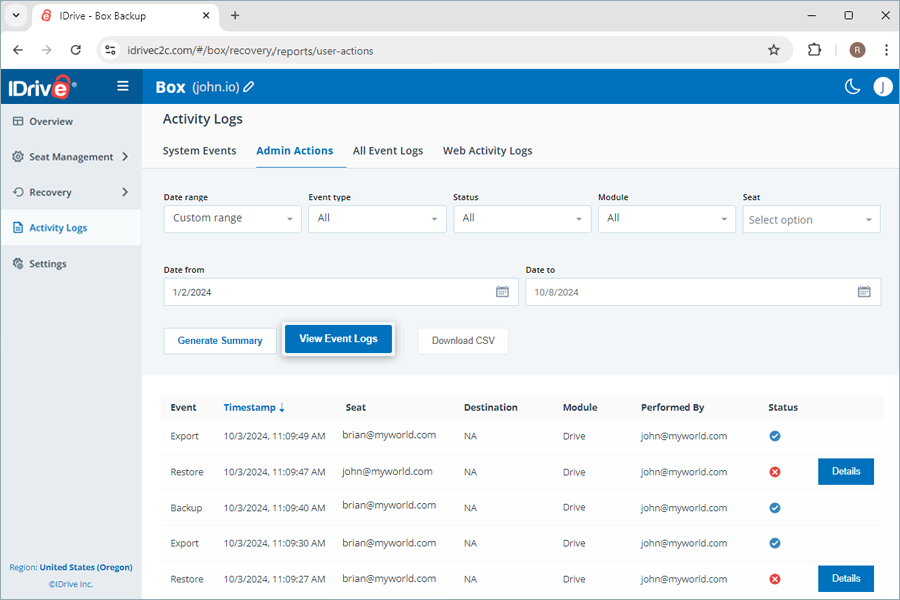Click the Generate Summary button
900x600 pixels.
[220, 339]
